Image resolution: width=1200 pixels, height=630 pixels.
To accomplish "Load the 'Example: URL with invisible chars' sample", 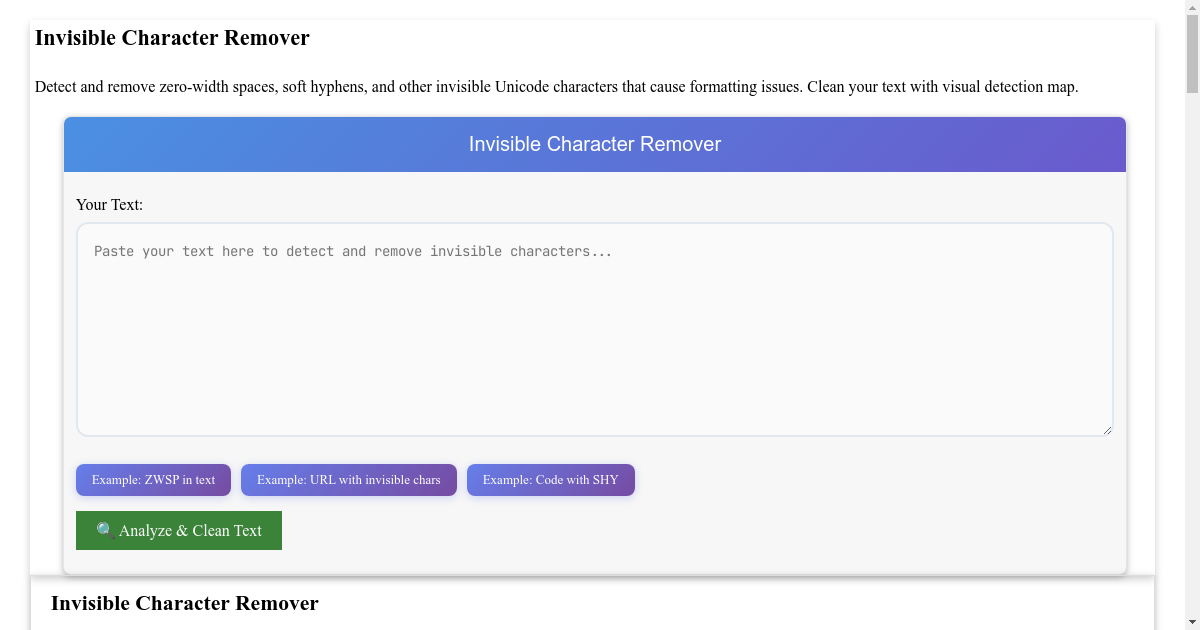I will click(x=348, y=480).
